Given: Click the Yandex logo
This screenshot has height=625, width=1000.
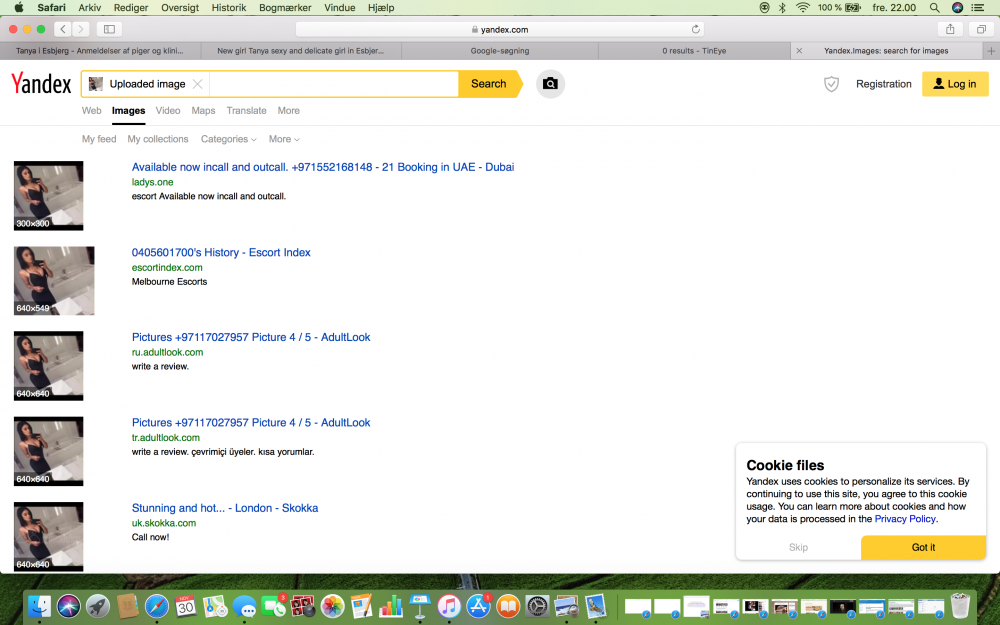Looking at the screenshot, I should 41,84.
